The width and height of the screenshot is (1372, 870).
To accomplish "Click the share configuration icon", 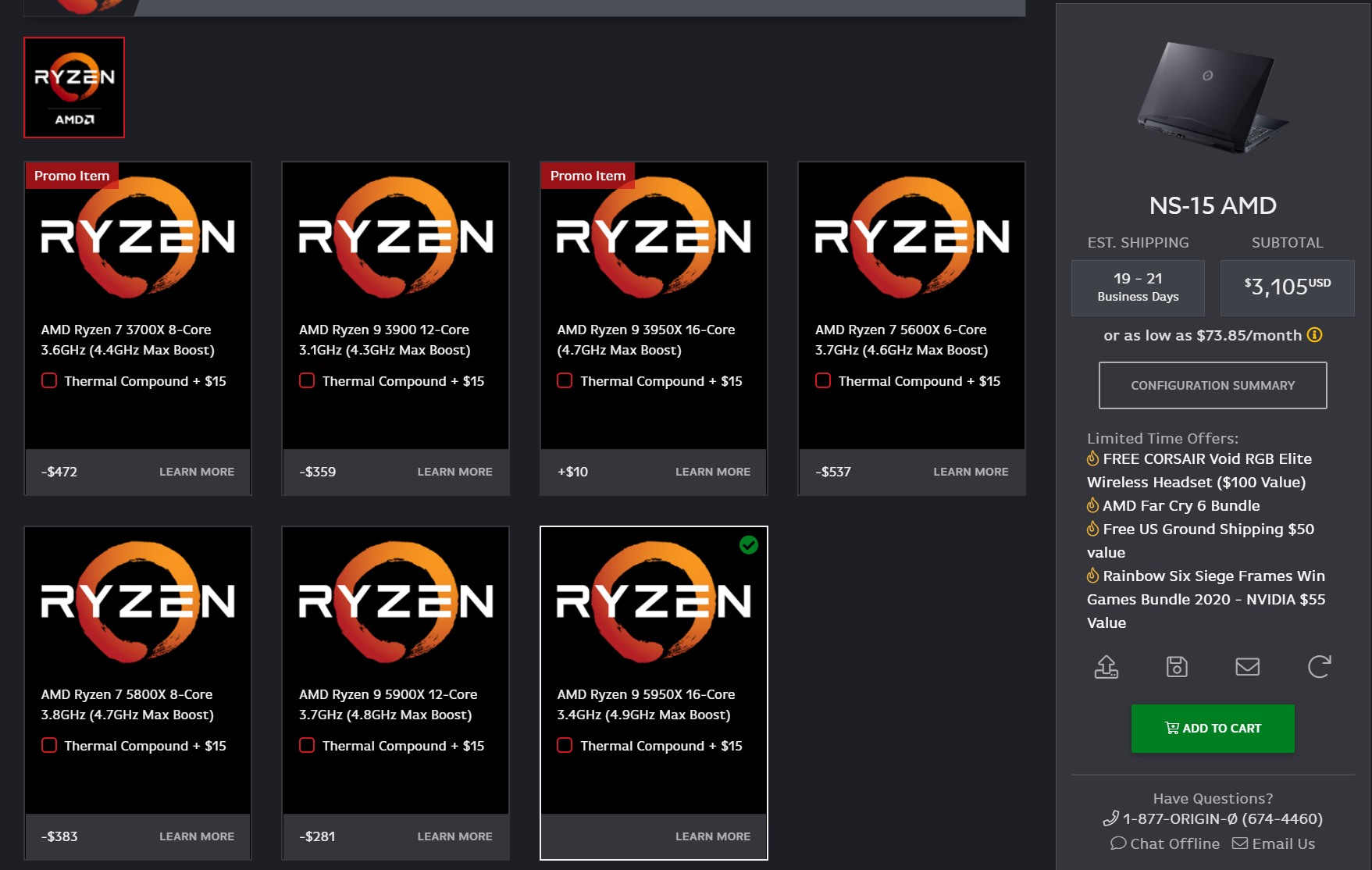I will click(x=1106, y=666).
